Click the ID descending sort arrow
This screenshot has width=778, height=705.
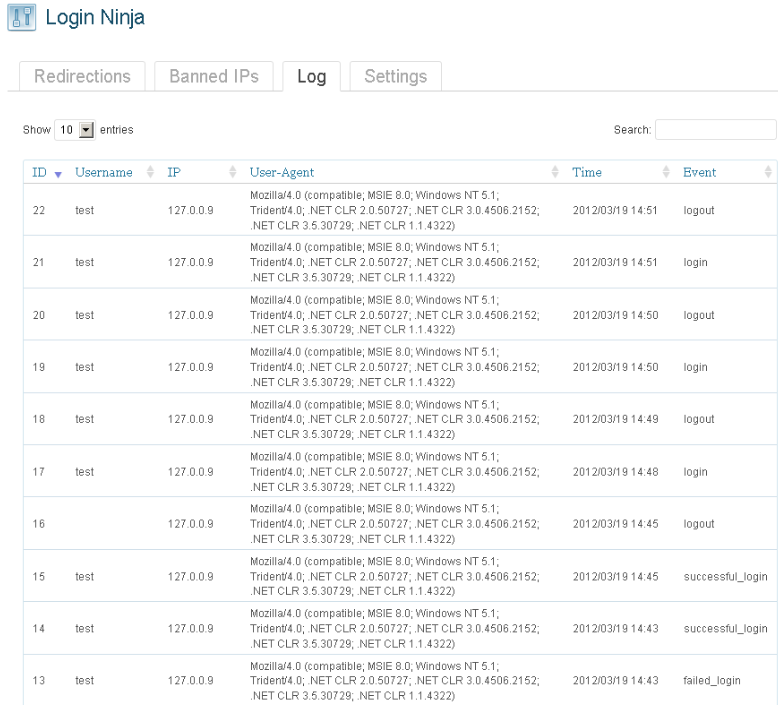pos(58,174)
